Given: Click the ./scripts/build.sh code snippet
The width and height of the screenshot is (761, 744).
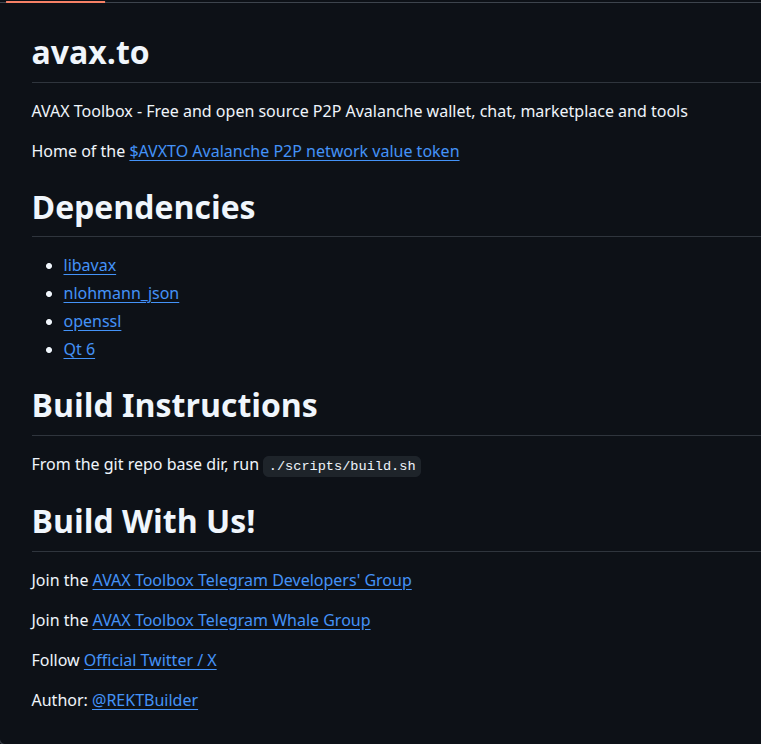Looking at the screenshot, I should (x=342, y=466).
